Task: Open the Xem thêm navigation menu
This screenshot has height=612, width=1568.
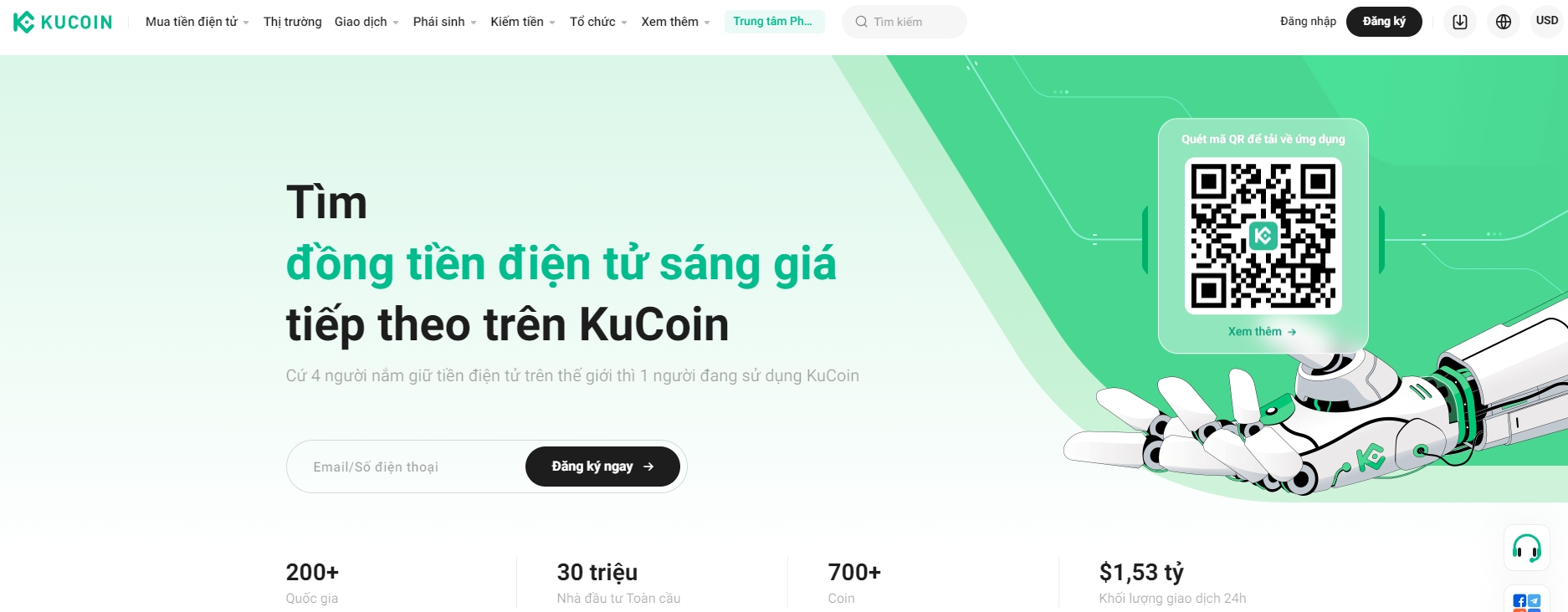Action: [675, 22]
